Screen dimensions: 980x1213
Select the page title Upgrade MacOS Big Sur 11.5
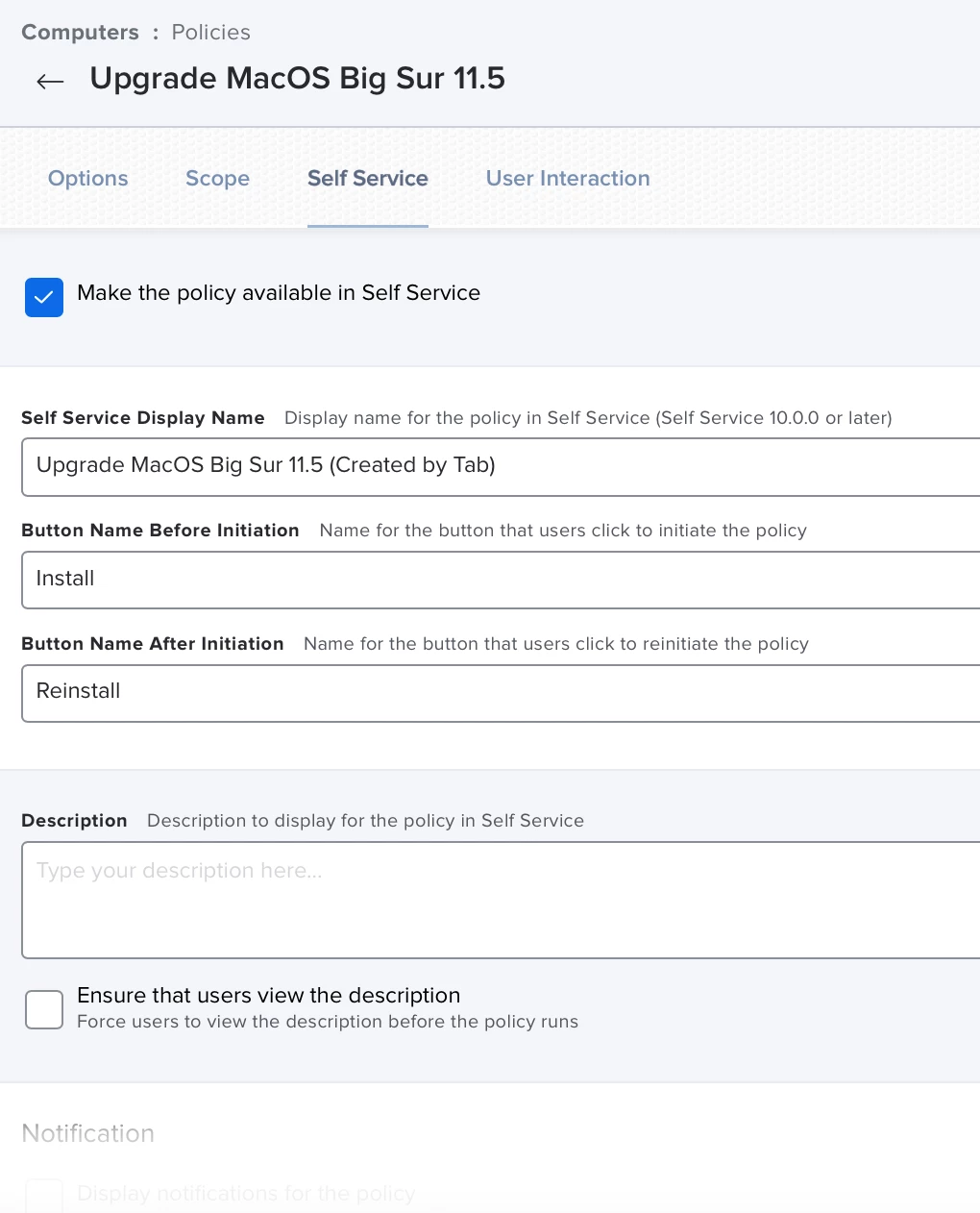click(298, 78)
